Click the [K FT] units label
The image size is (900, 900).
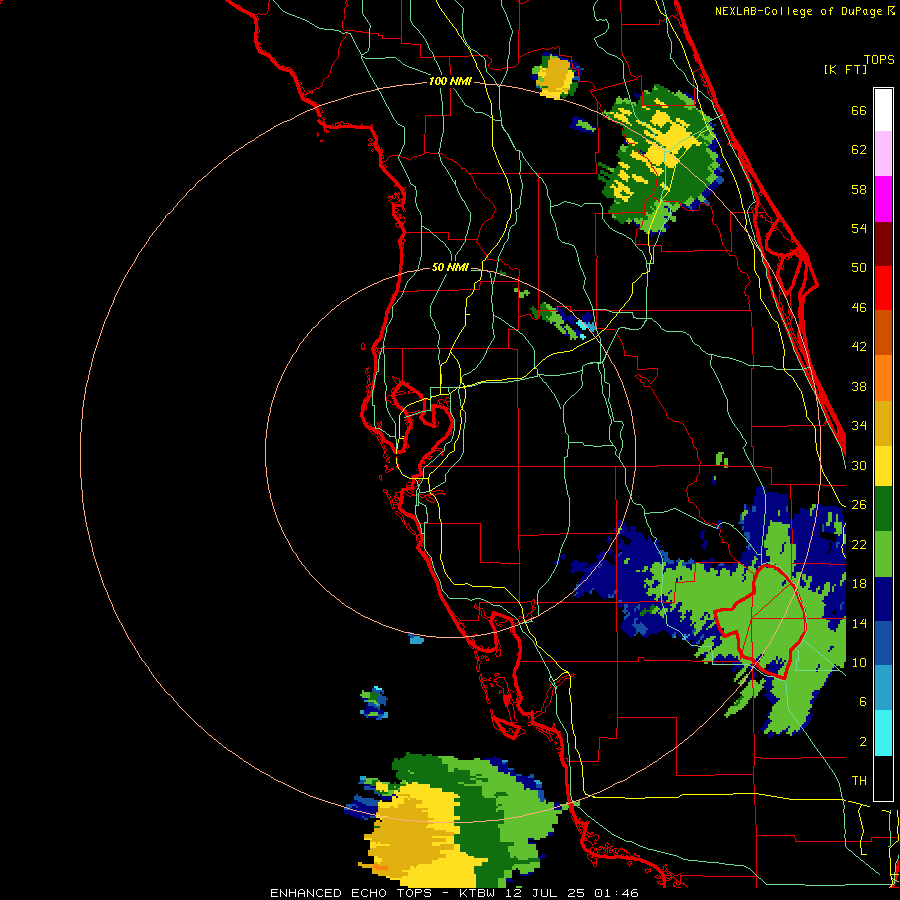(x=845, y=69)
